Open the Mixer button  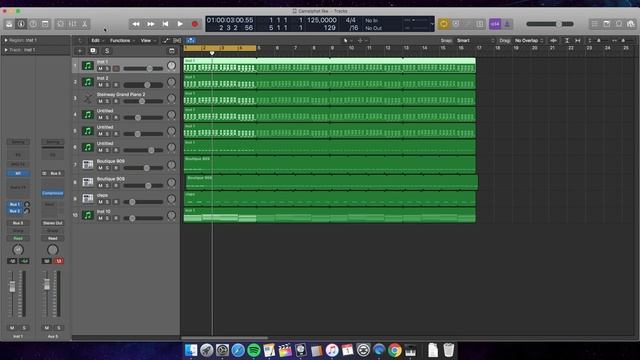(x=72, y=24)
